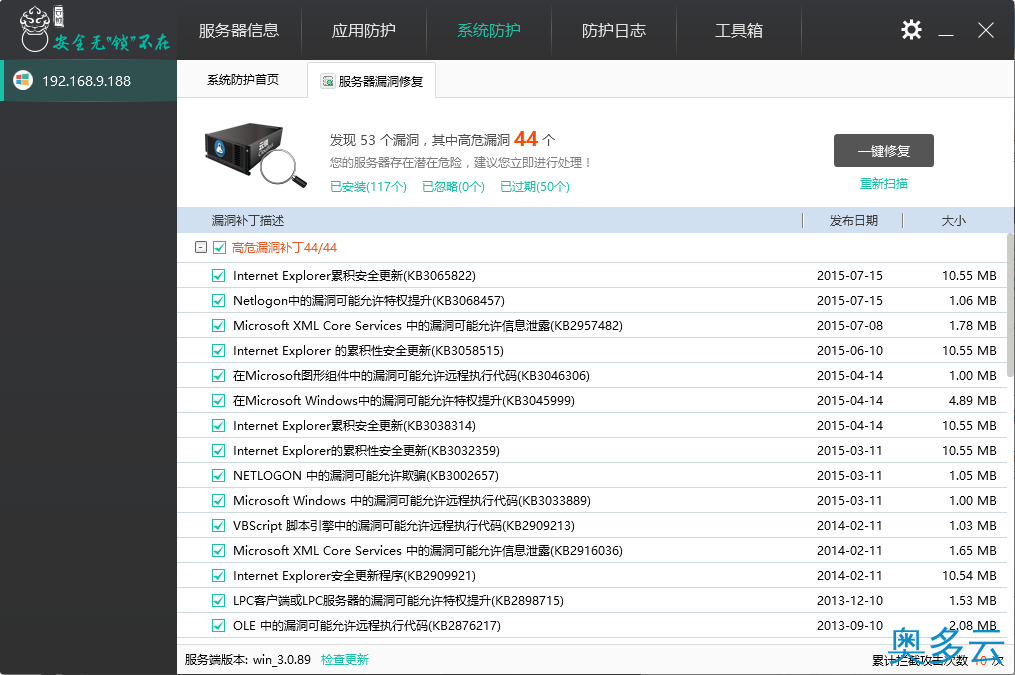Collapse the 高危漏洞补丁44/44 group
The image size is (1015, 675).
coord(201,247)
